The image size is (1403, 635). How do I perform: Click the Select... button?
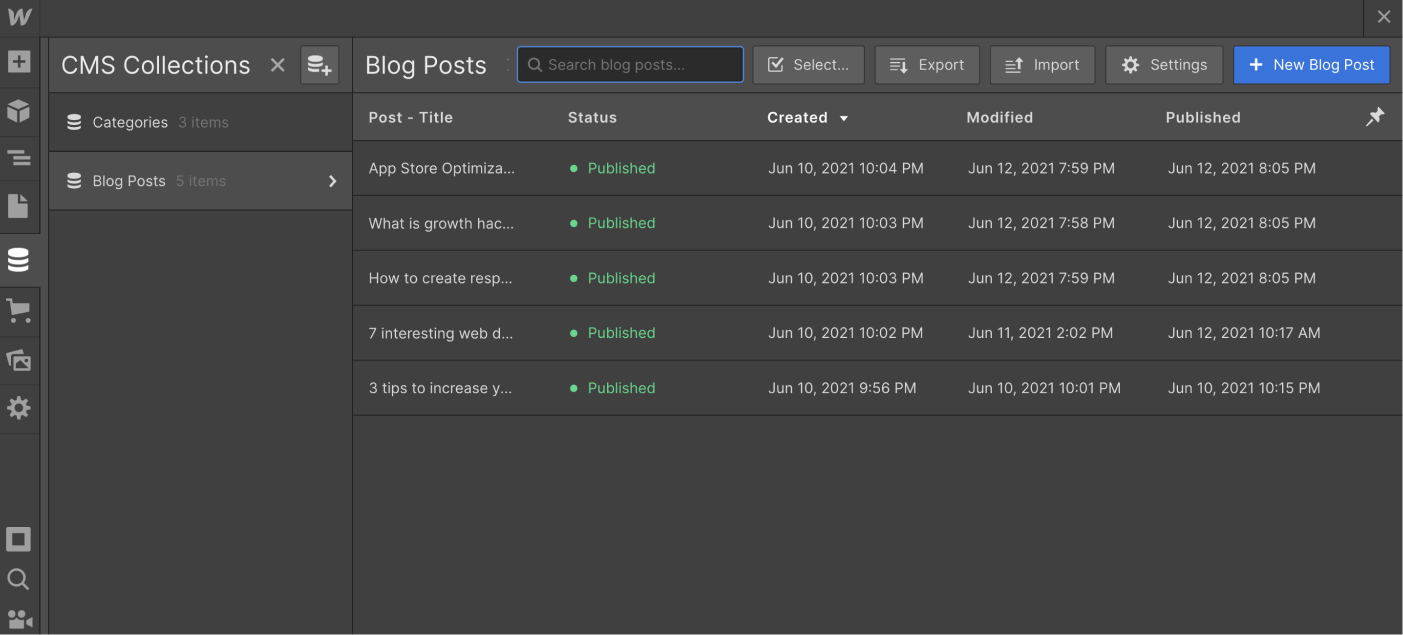(x=808, y=65)
